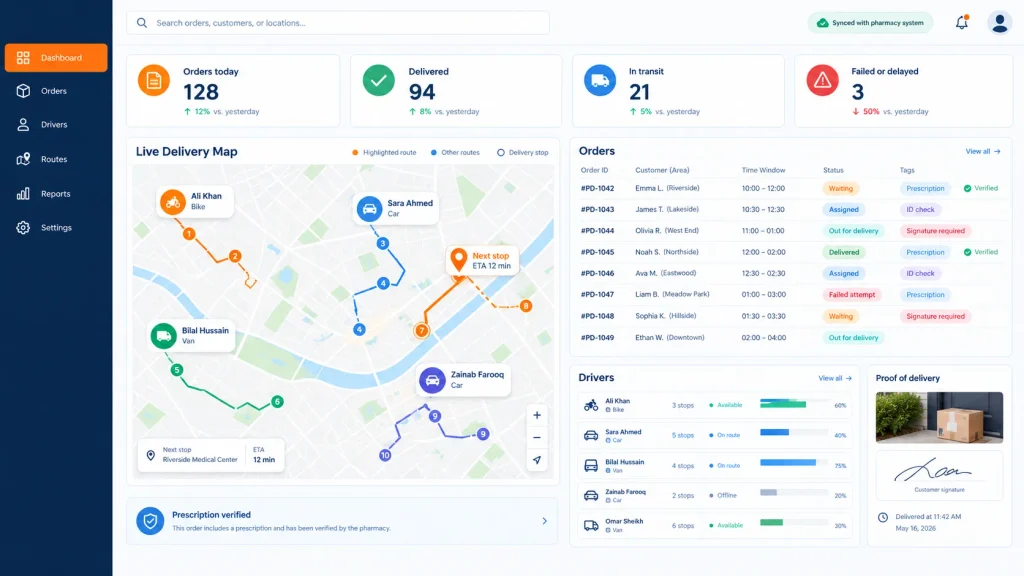Click the Riverside Medical Center pin icon

click(151, 455)
